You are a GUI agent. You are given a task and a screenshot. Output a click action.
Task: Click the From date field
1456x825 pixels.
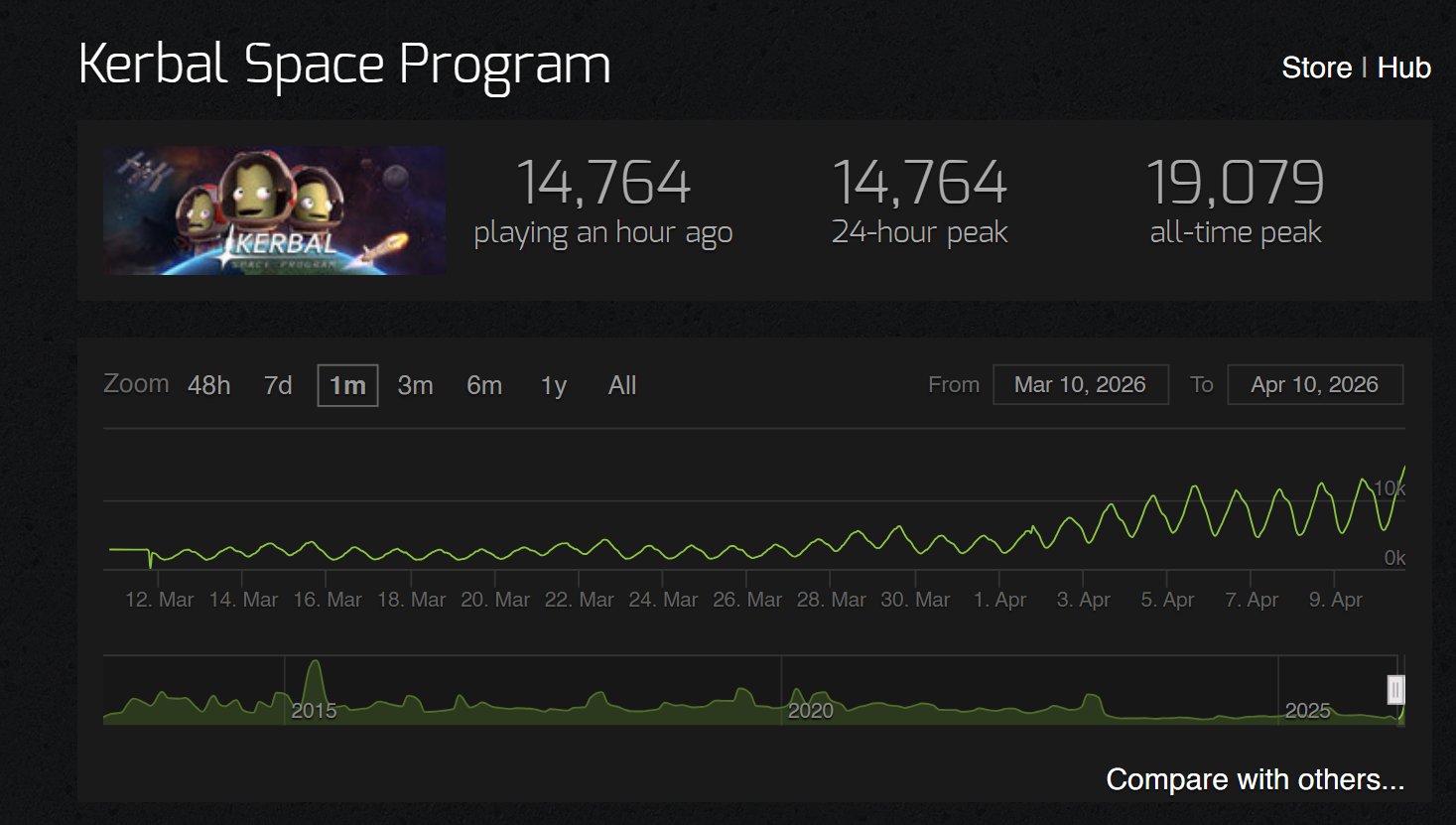[1080, 385]
